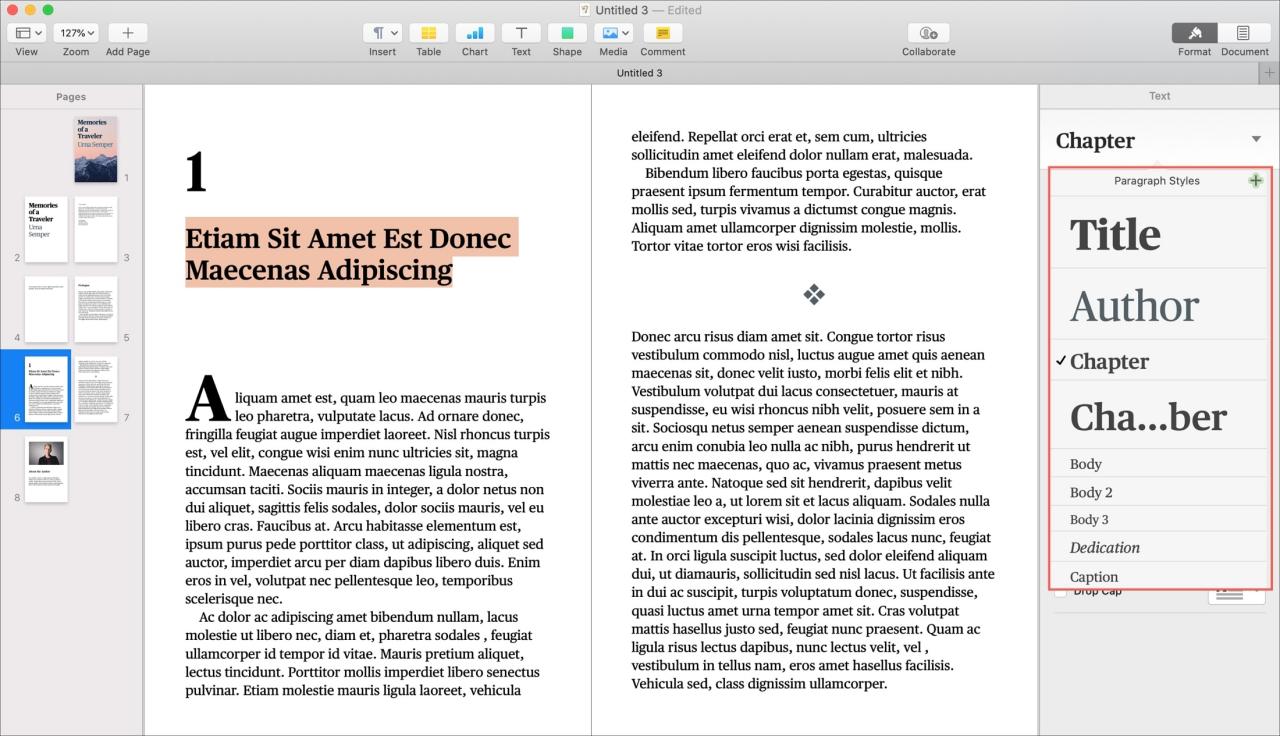The height and width of the screenshot is (736, 1280).
Task: Apply the Body paragraph style
Action: (x=1158, y=464)
